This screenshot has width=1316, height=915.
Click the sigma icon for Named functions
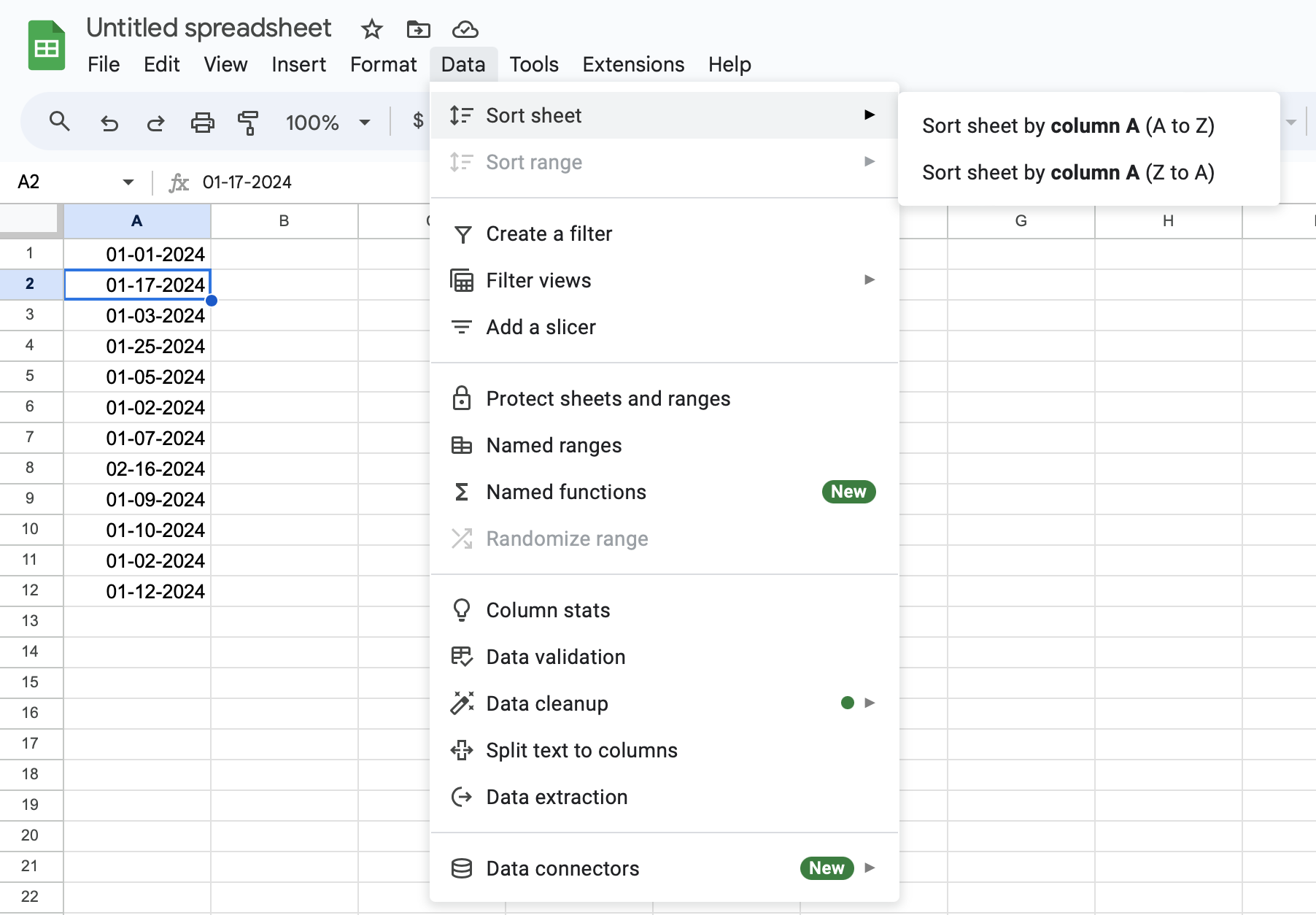tap(462, 492)
